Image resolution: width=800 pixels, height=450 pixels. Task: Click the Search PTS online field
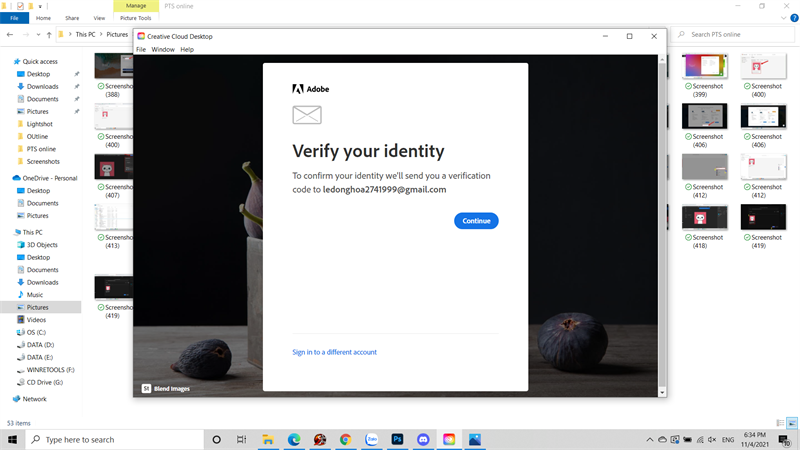coord(733,34)
